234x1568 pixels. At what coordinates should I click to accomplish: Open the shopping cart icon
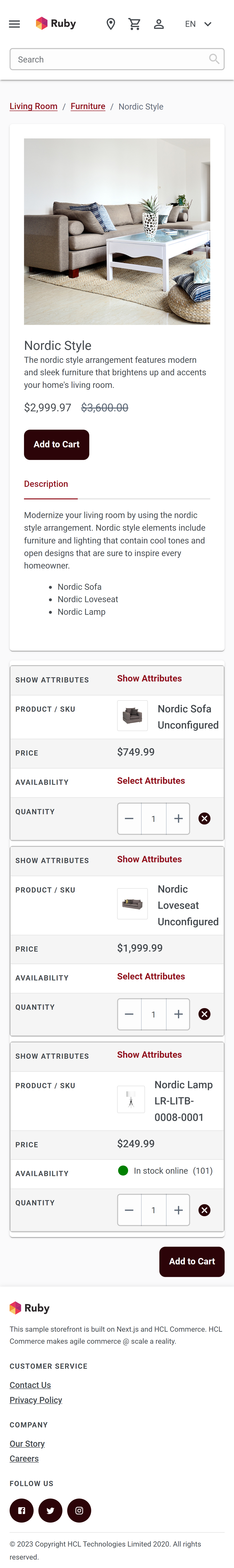tap(134, 24)
